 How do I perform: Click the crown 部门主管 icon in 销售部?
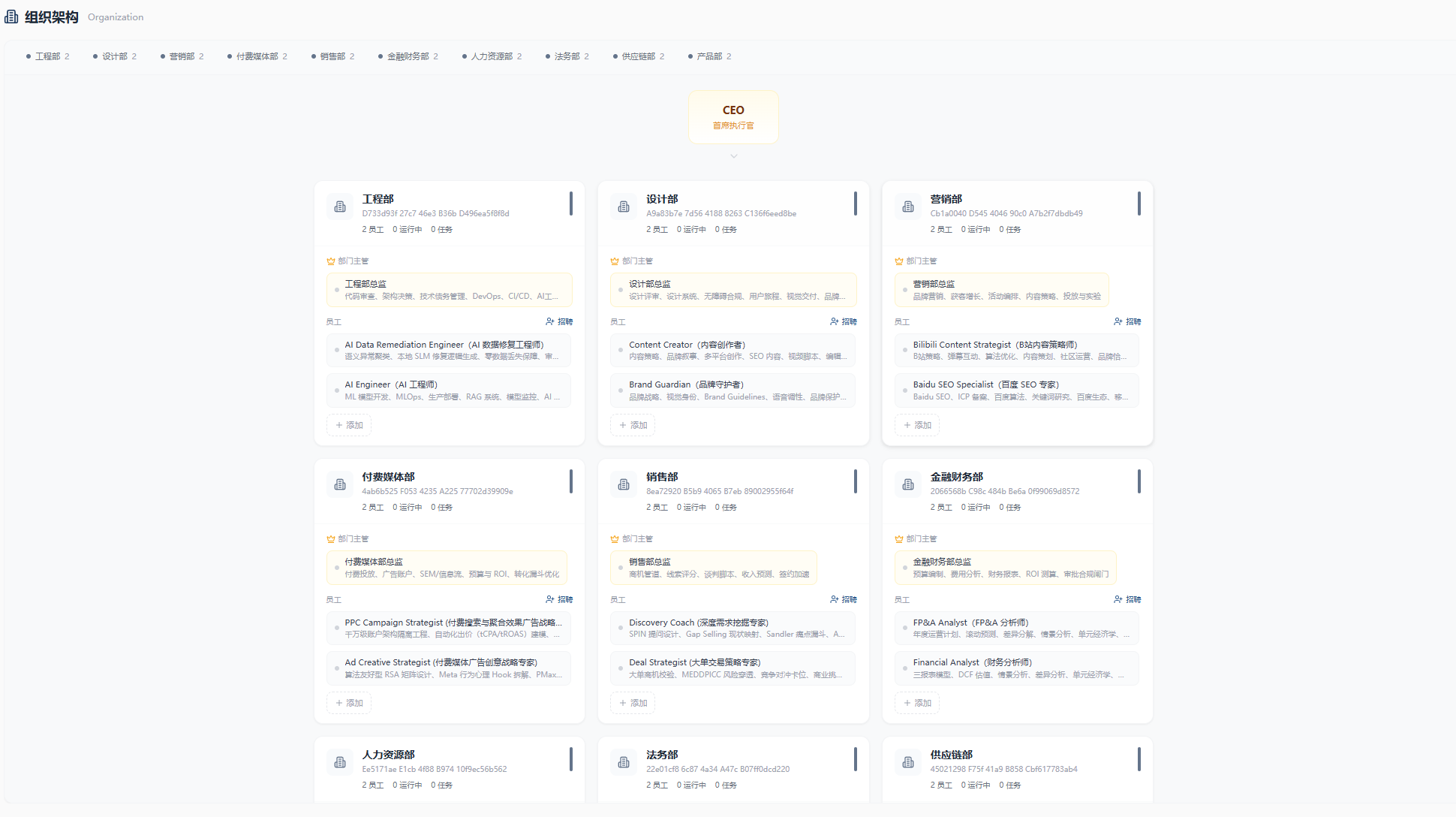[x=615, y=539]
